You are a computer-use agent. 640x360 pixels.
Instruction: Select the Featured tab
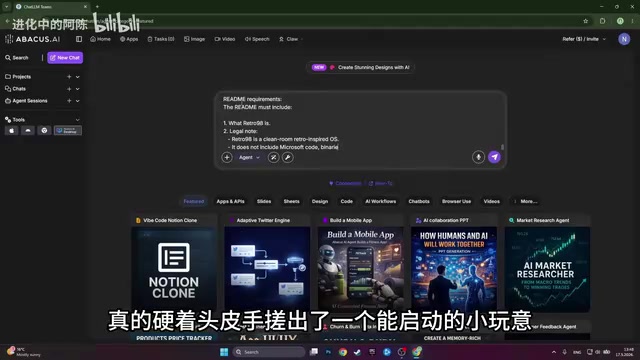[193, 201]
